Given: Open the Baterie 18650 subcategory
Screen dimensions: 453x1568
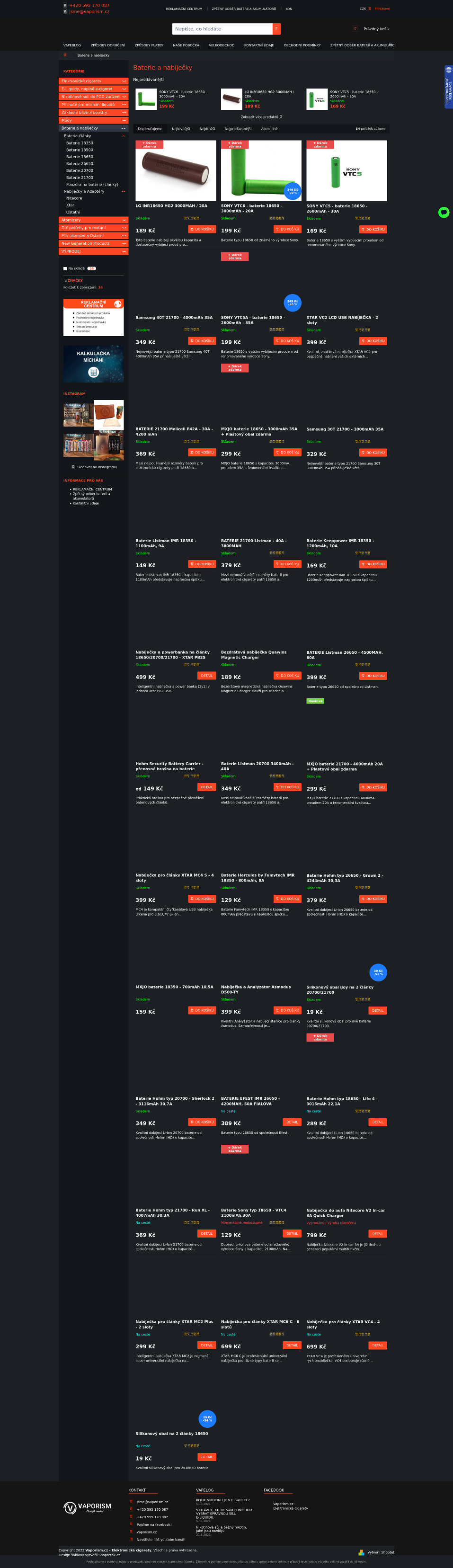Looking at the screenshot, I should point(80,156).
